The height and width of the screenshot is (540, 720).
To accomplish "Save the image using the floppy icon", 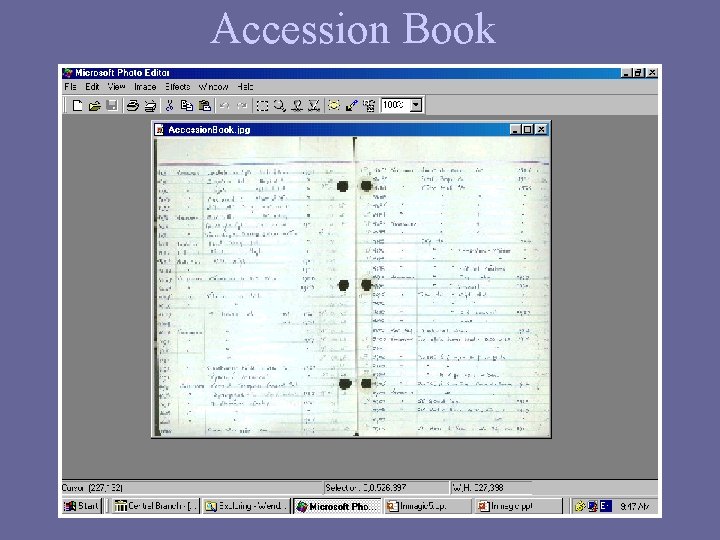I will point(112,106).
